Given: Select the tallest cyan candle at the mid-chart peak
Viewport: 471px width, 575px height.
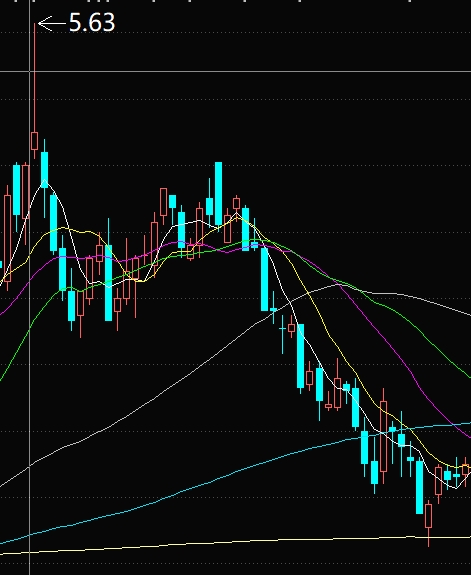Looking at the screenshot, I should (218, 193).
